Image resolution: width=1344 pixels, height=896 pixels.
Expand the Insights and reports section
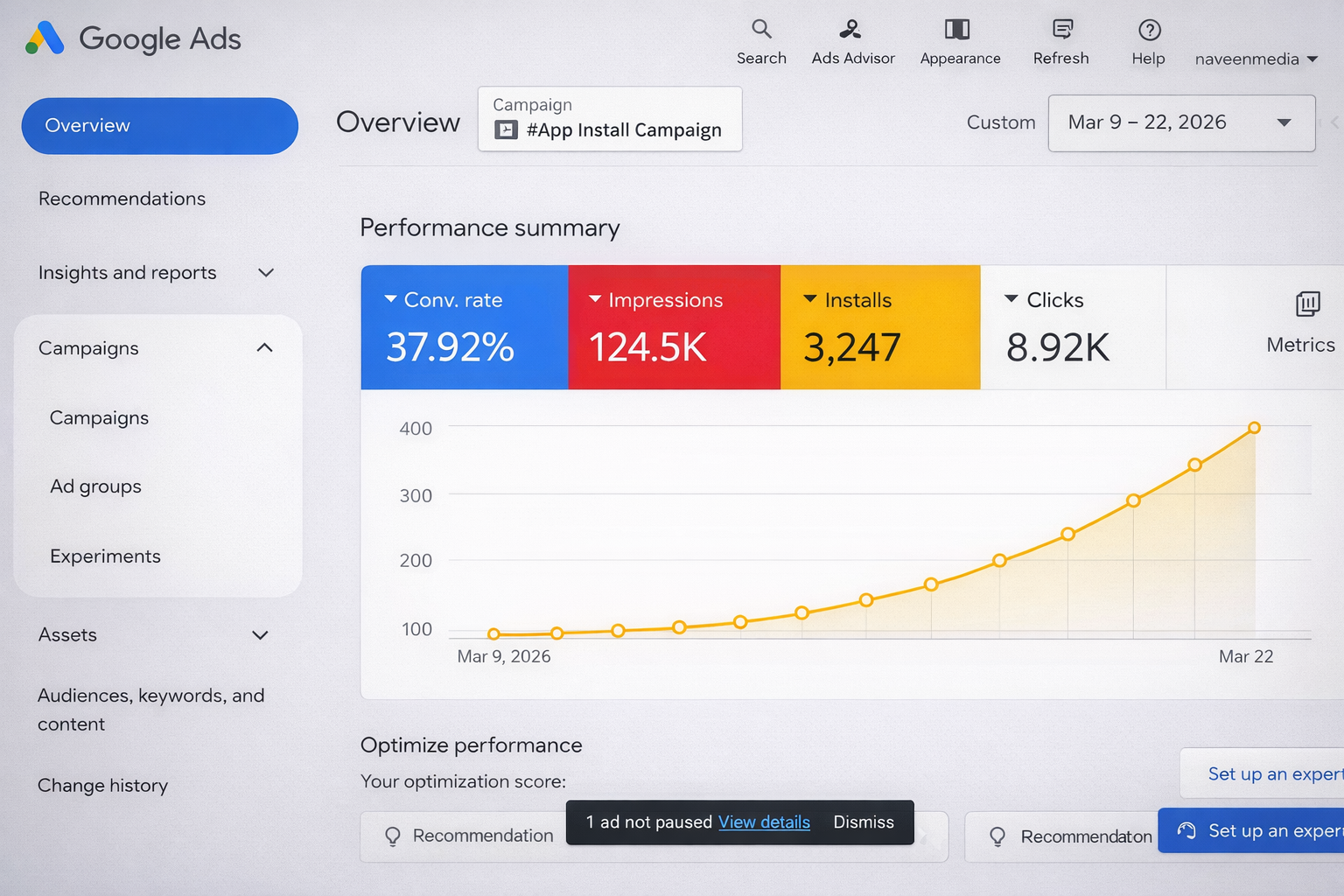point(266,273)
